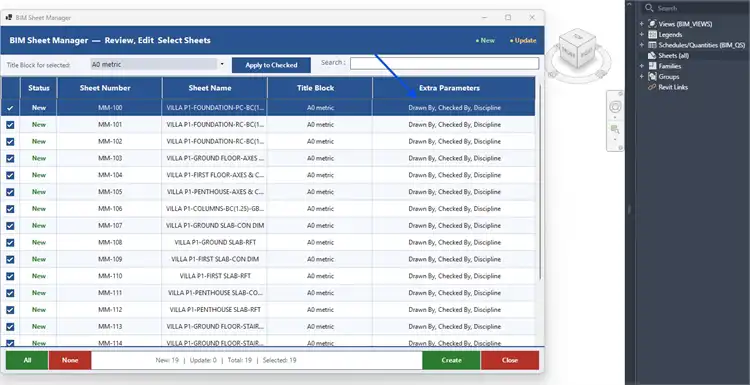Select the Sheets (all) sheet icon
This screenshot has height=385, width=750.
(652, 55)
